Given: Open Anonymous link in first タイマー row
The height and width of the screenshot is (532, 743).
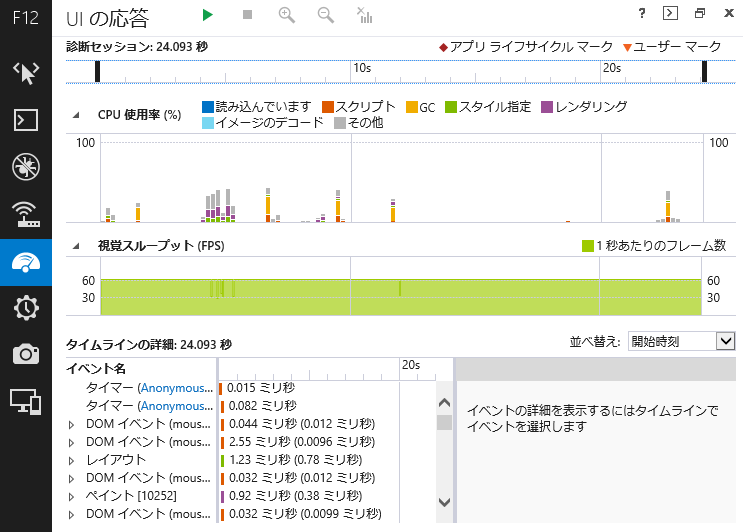Looking at the screenshot, I should [176, 388].
